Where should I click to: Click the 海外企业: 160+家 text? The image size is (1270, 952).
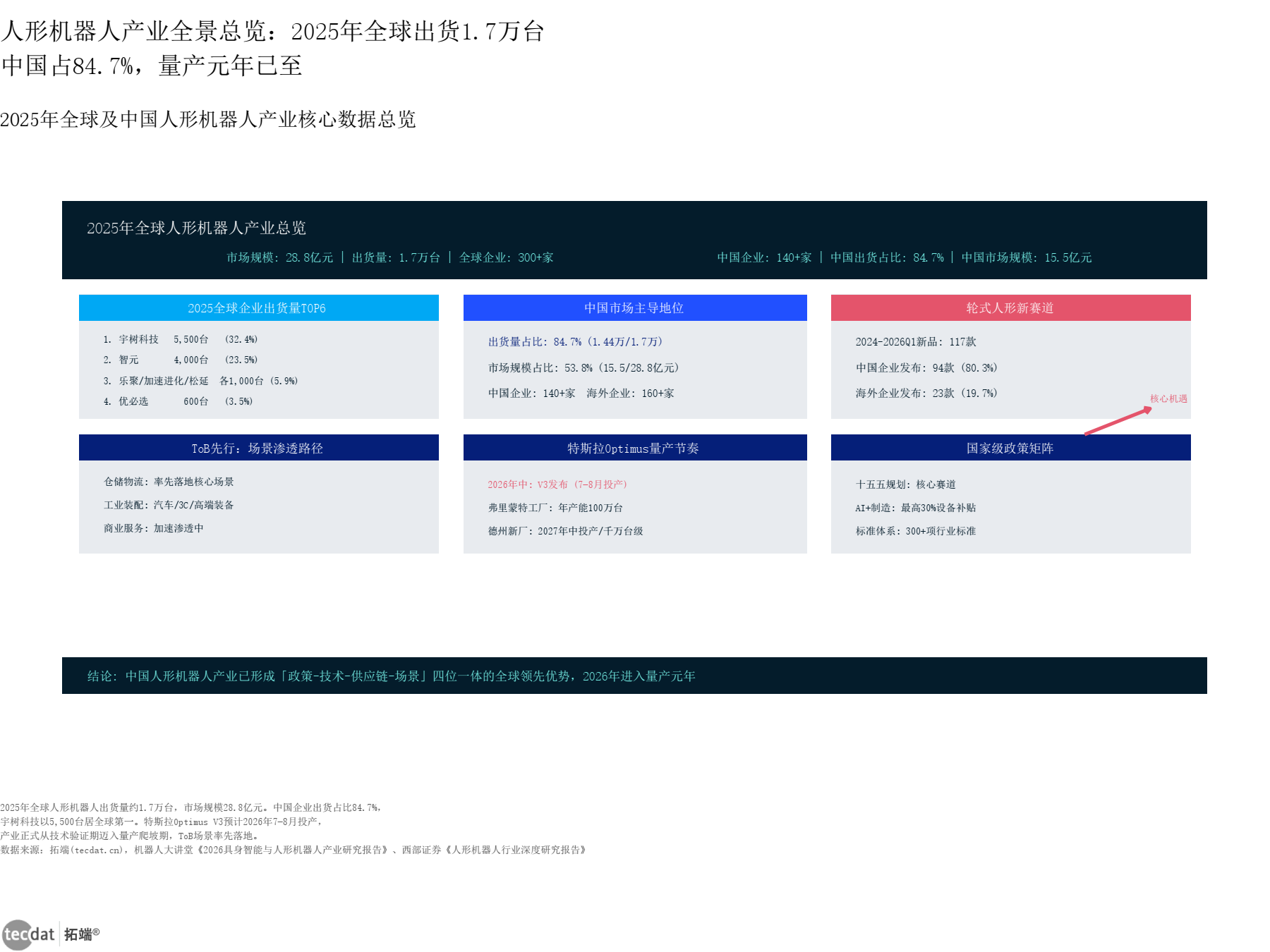tap(630, 393)
